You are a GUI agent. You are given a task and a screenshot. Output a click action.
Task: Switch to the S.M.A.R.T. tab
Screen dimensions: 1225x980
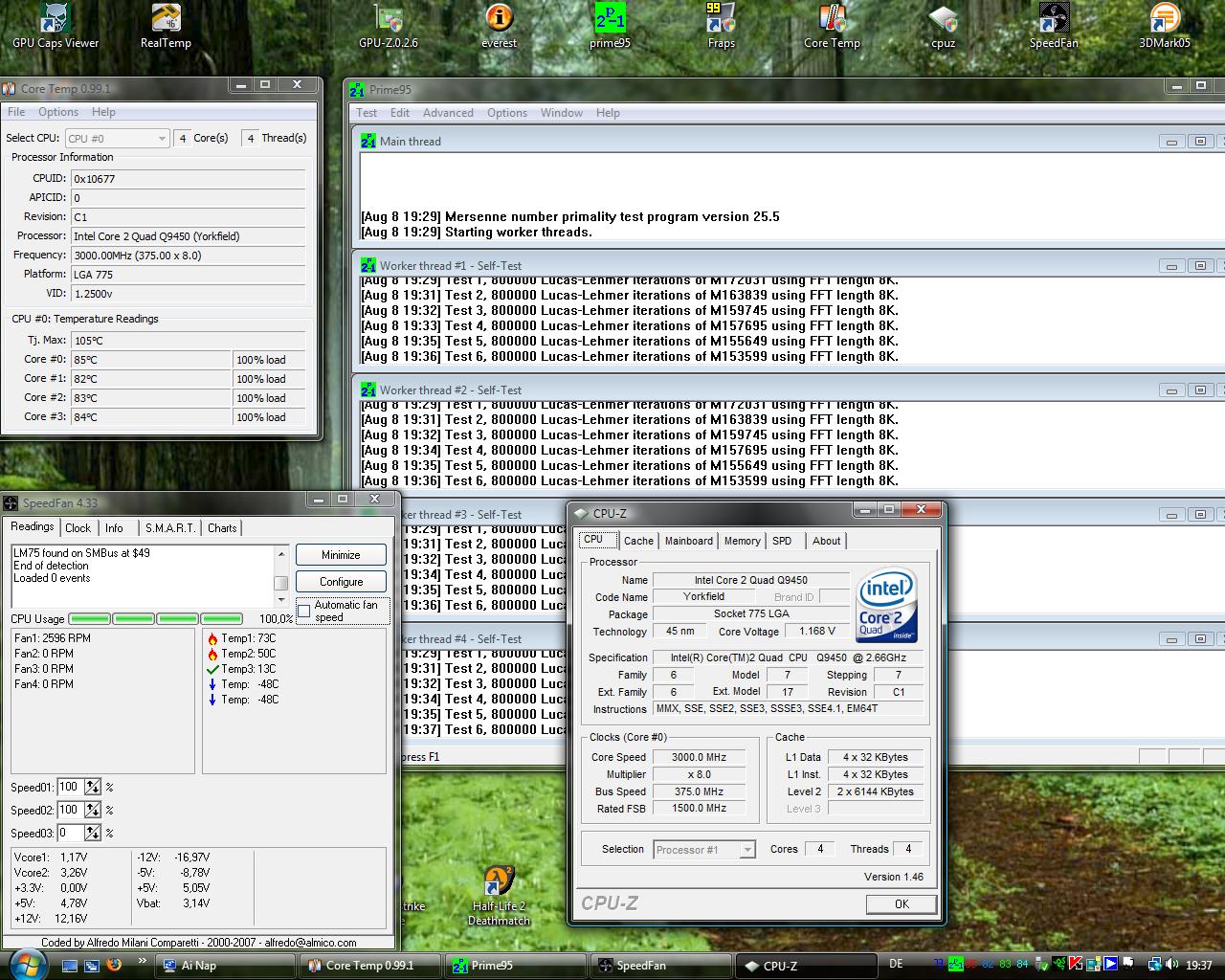click(169, 528)
